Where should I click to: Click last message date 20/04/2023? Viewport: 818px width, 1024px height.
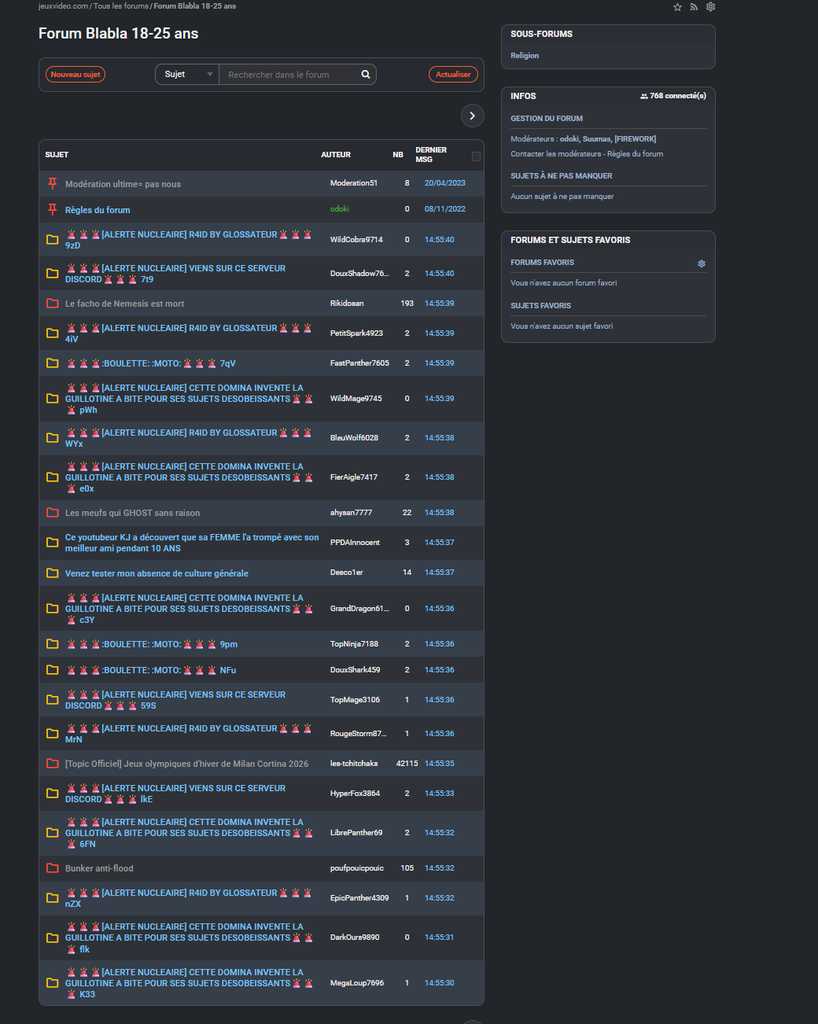[x=445, y=183]
